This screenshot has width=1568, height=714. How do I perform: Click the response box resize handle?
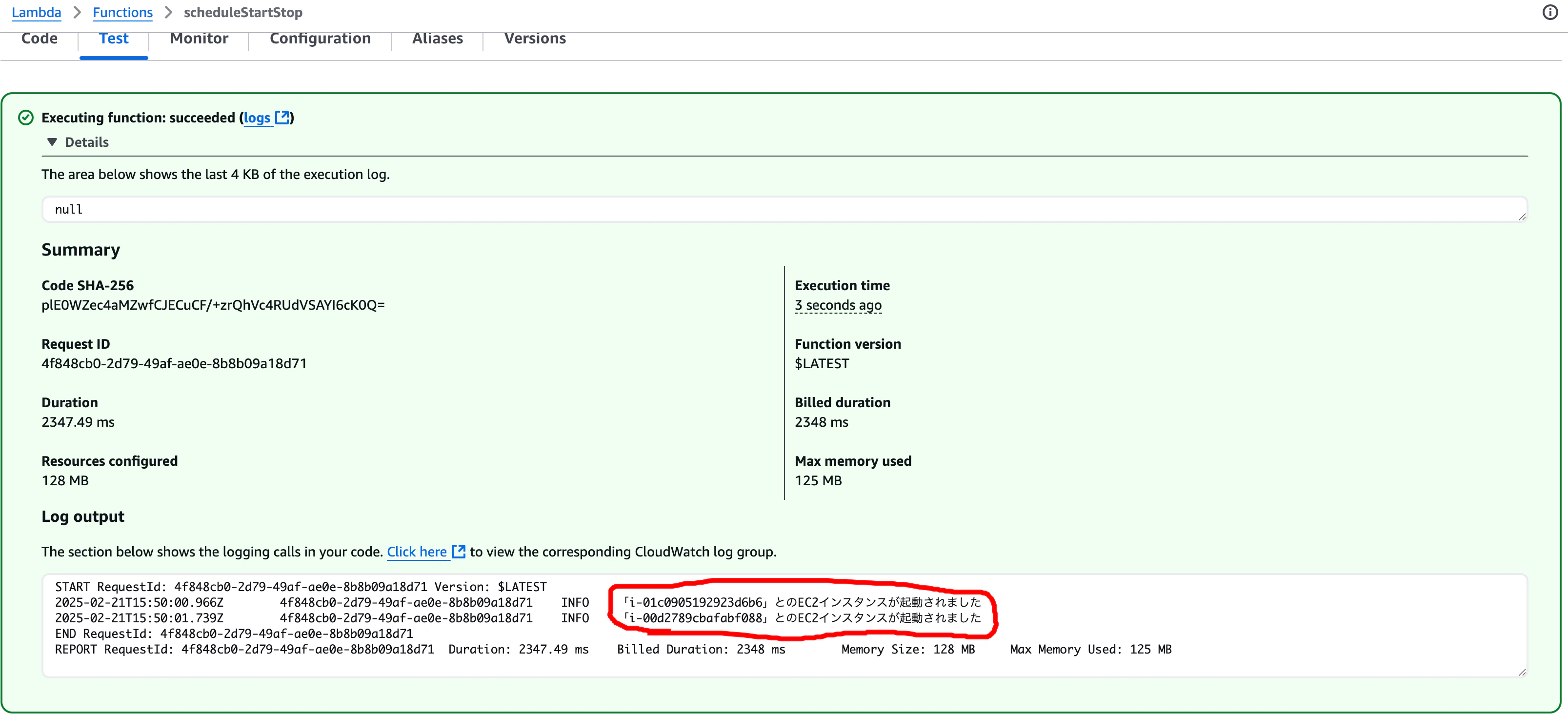1522,217
